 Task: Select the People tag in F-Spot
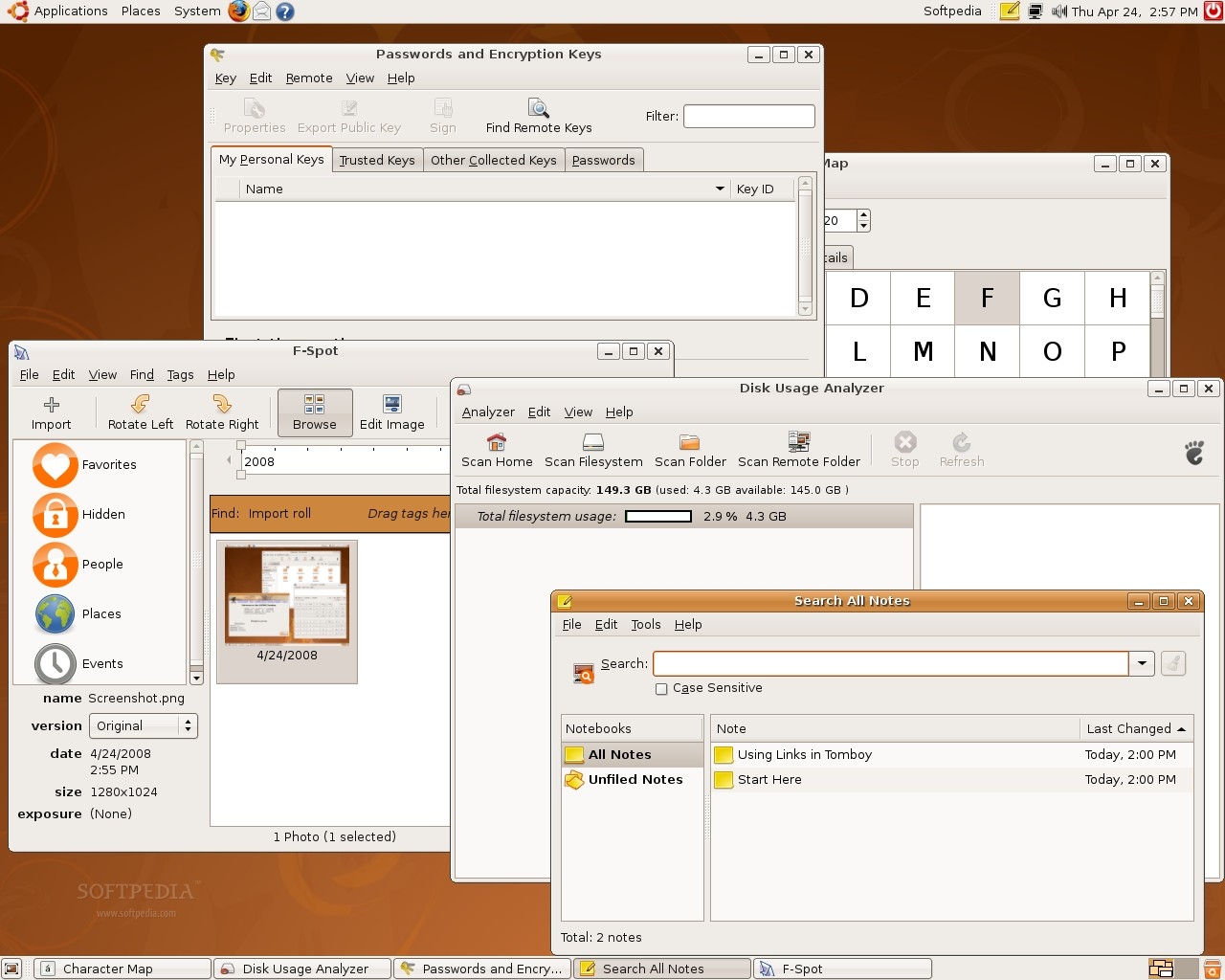[78, 565]
